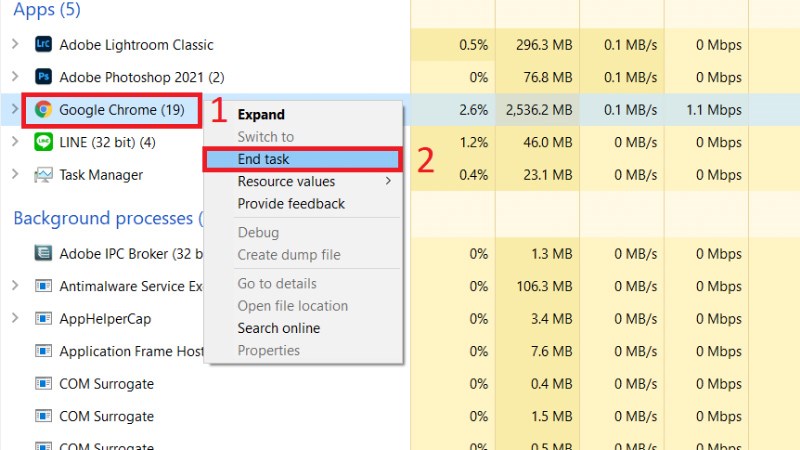Select the Adobe Lightroom Classic row name
800x450 pixels.
(x=136, y=45)
